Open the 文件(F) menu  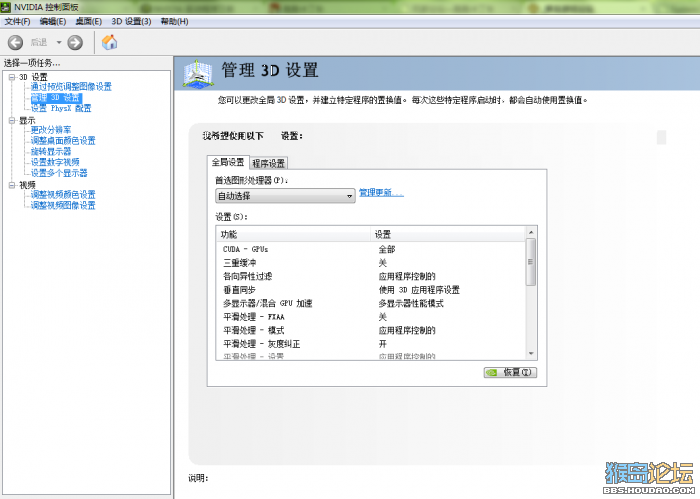(17, 21)
